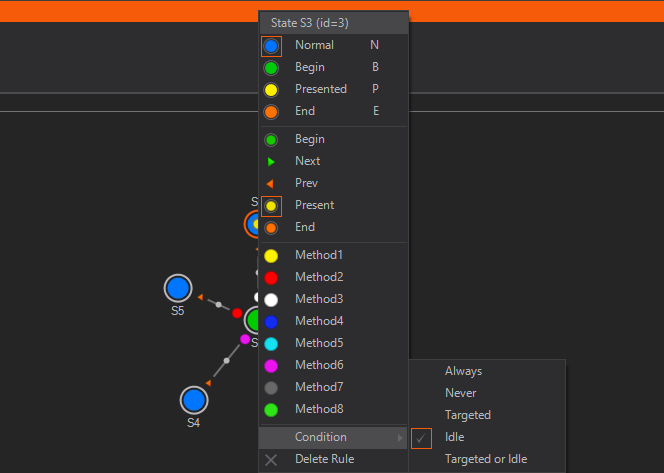Expand the Condition submenu
The height and width of the screenshot is (473, 664).
(x=321, y=437)
